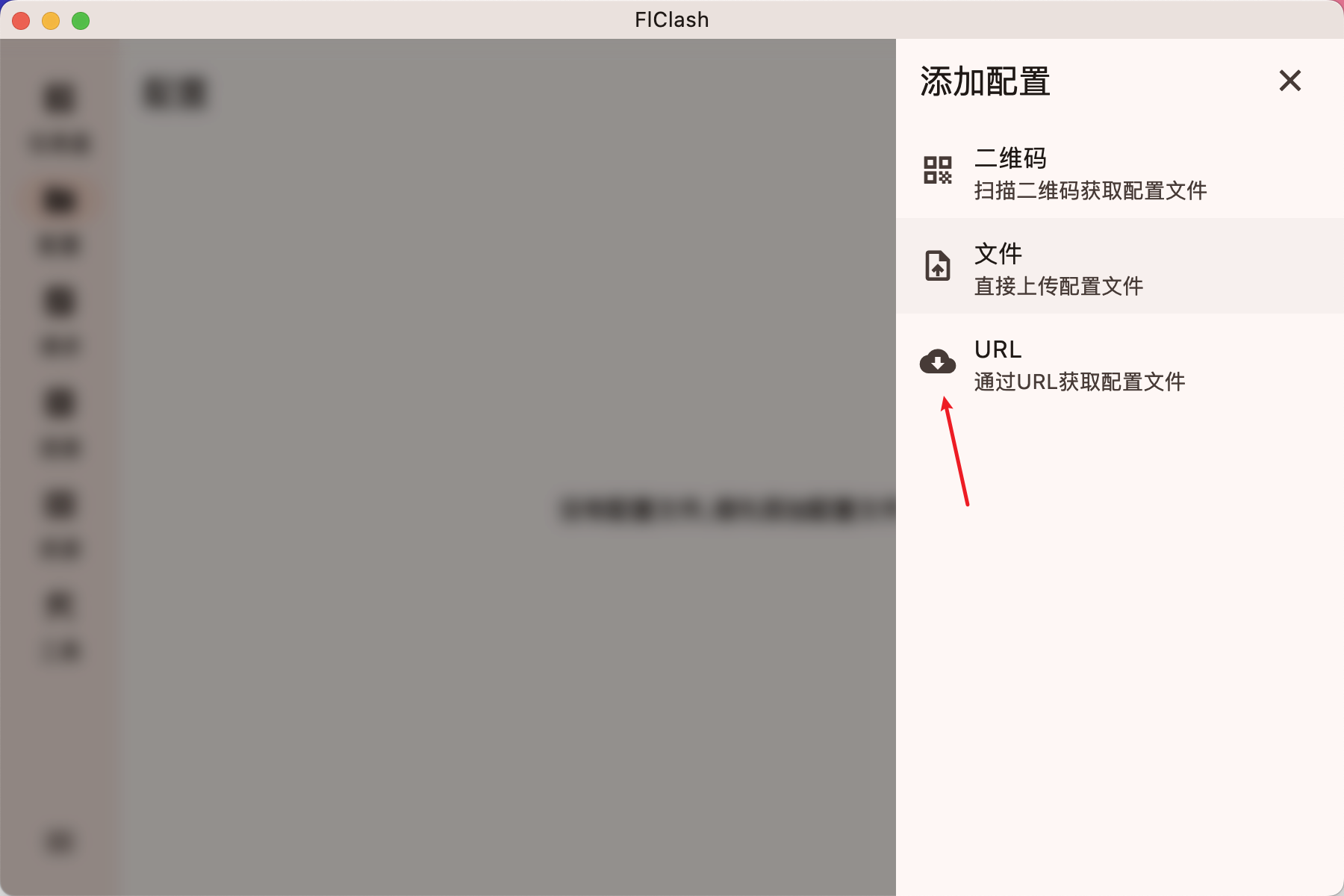Dismiss panel by clicking blurred center message
This screenshot has height=896, width=1344.
click(728, 510)
